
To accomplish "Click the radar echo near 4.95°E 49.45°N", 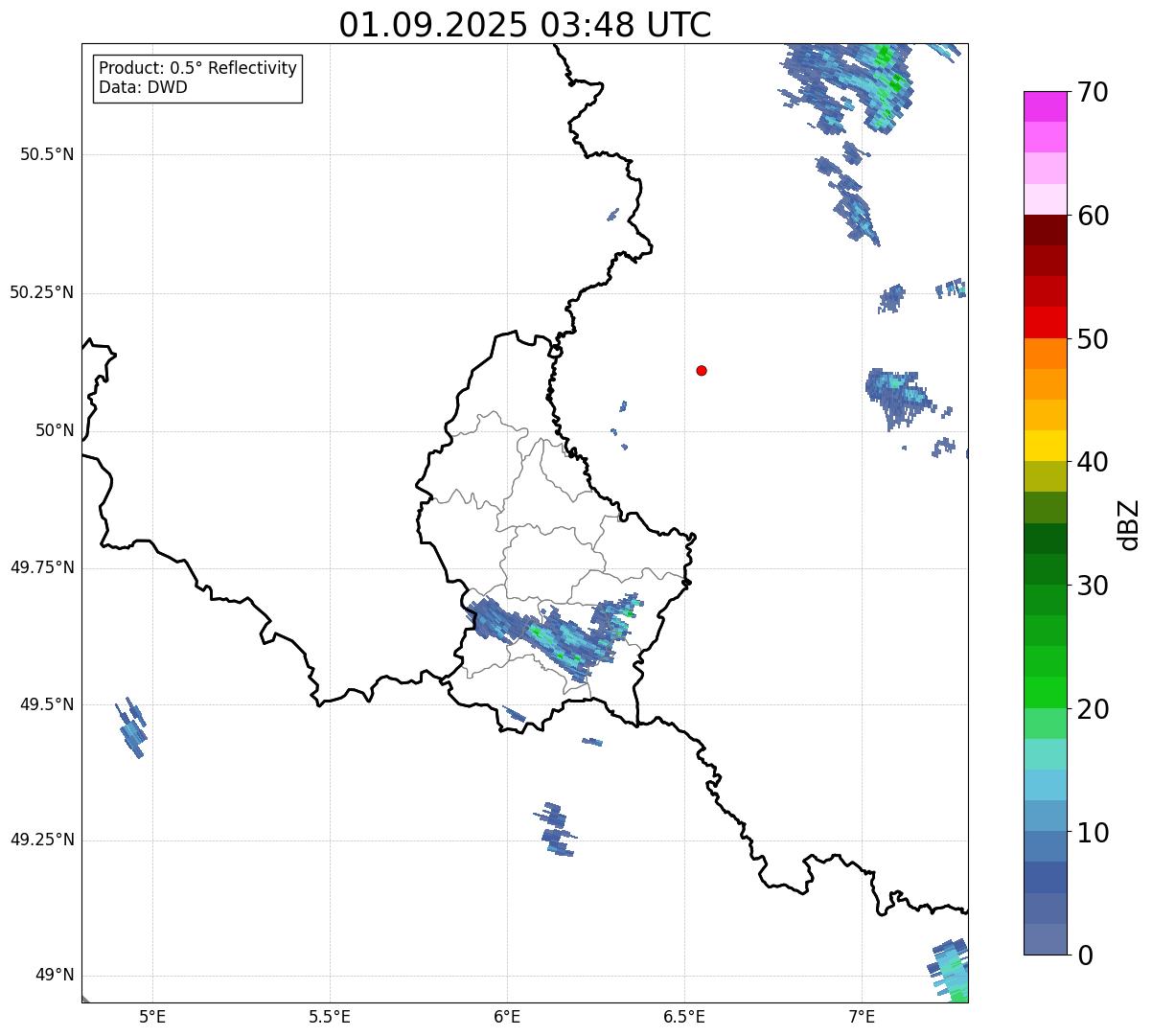I will [x=132, y=728].
